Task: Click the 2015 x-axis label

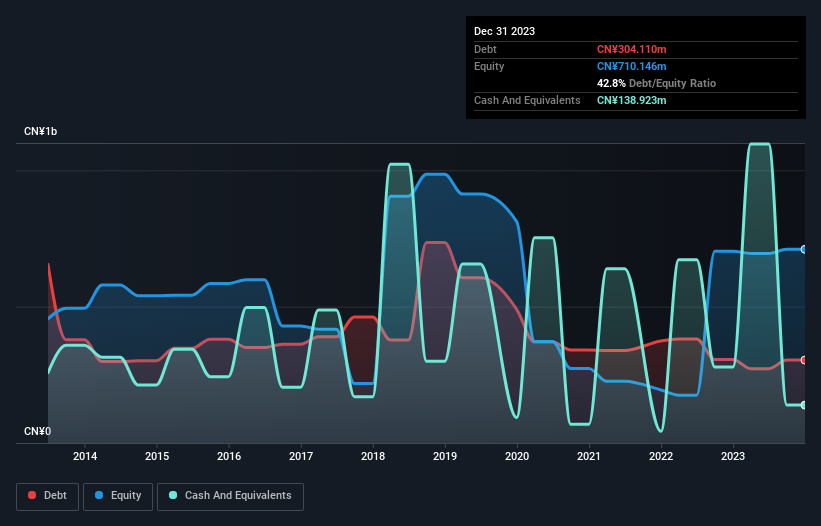Action: (x=157, y=456)
